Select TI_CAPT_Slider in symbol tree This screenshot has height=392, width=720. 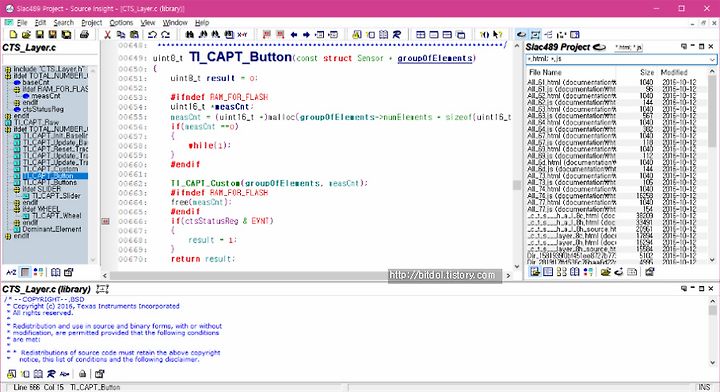(x=56, y=196)
